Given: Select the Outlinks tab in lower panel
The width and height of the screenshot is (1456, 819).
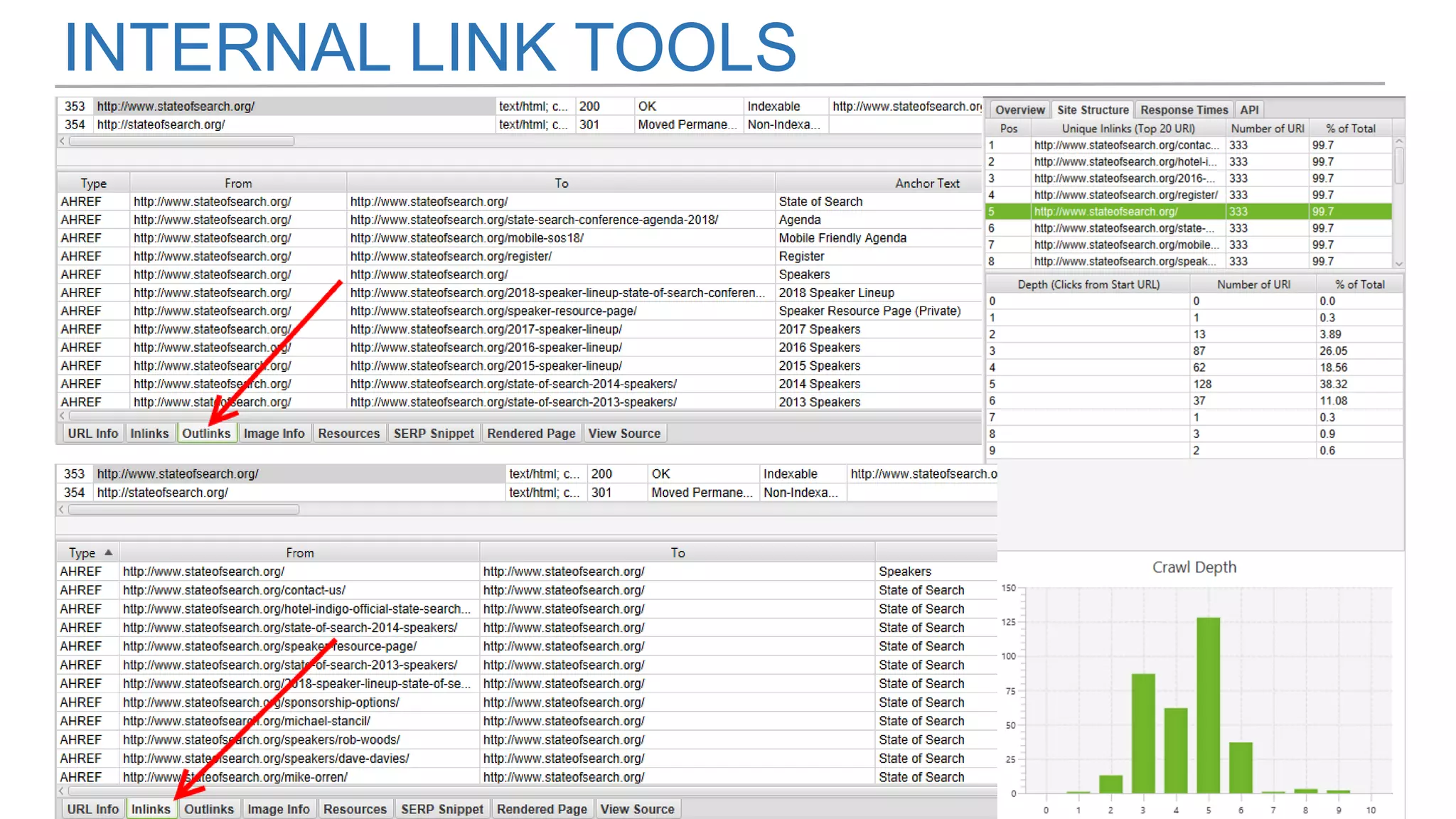Looking at the screenshot, I should 209,809.
